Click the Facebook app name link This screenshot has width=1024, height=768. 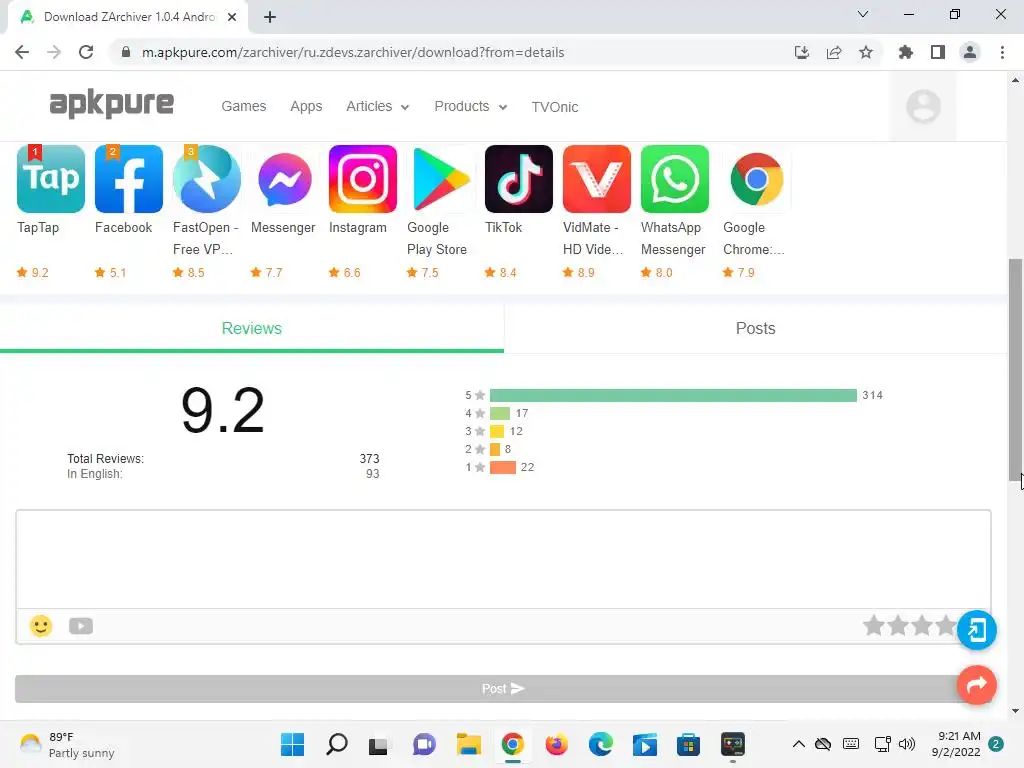(123, 227)
